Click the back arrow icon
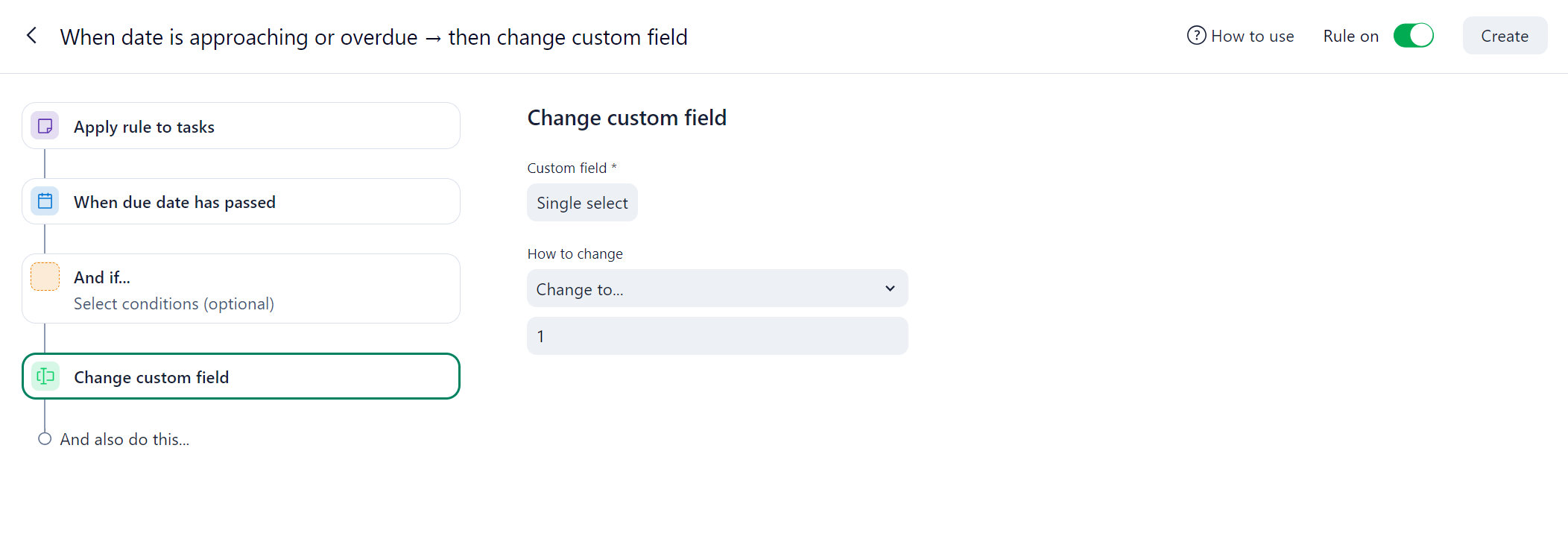The image size is (1568, 536). 31,36
